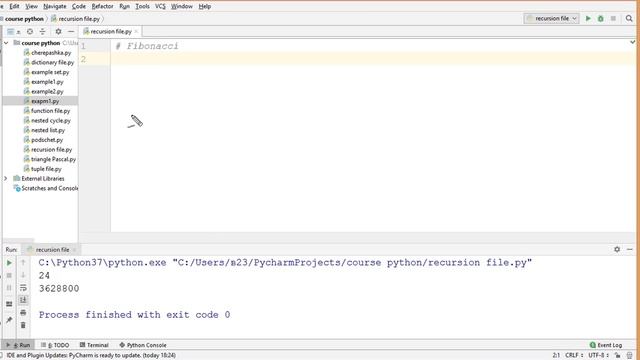Viewport: 640px width, 360px height.
Task: Select the recursion file tab in Run panel
Action: click(x=52, y=249)
